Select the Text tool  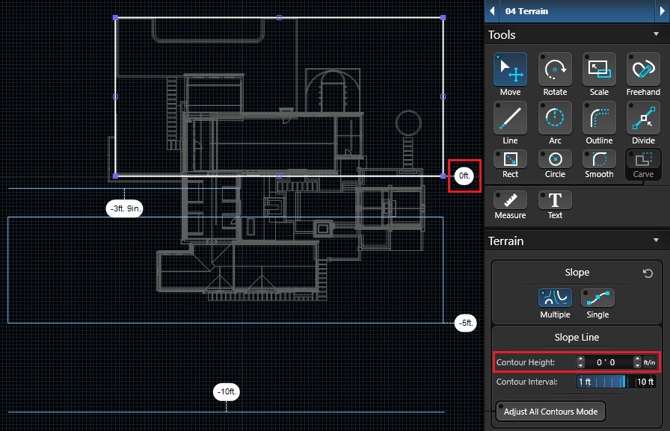coord(555,205)
